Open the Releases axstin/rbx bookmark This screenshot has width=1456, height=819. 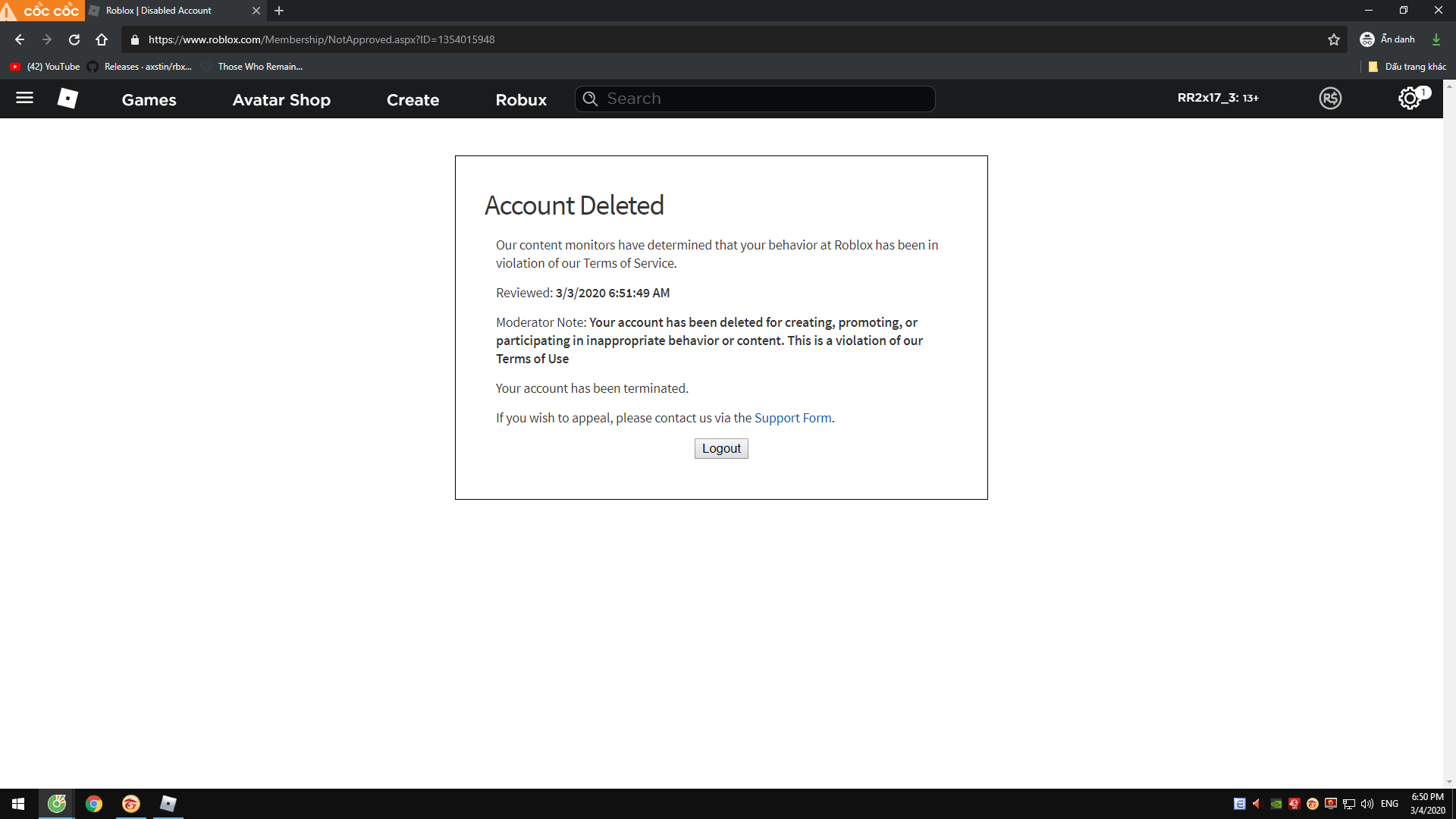tap(140, 67)
